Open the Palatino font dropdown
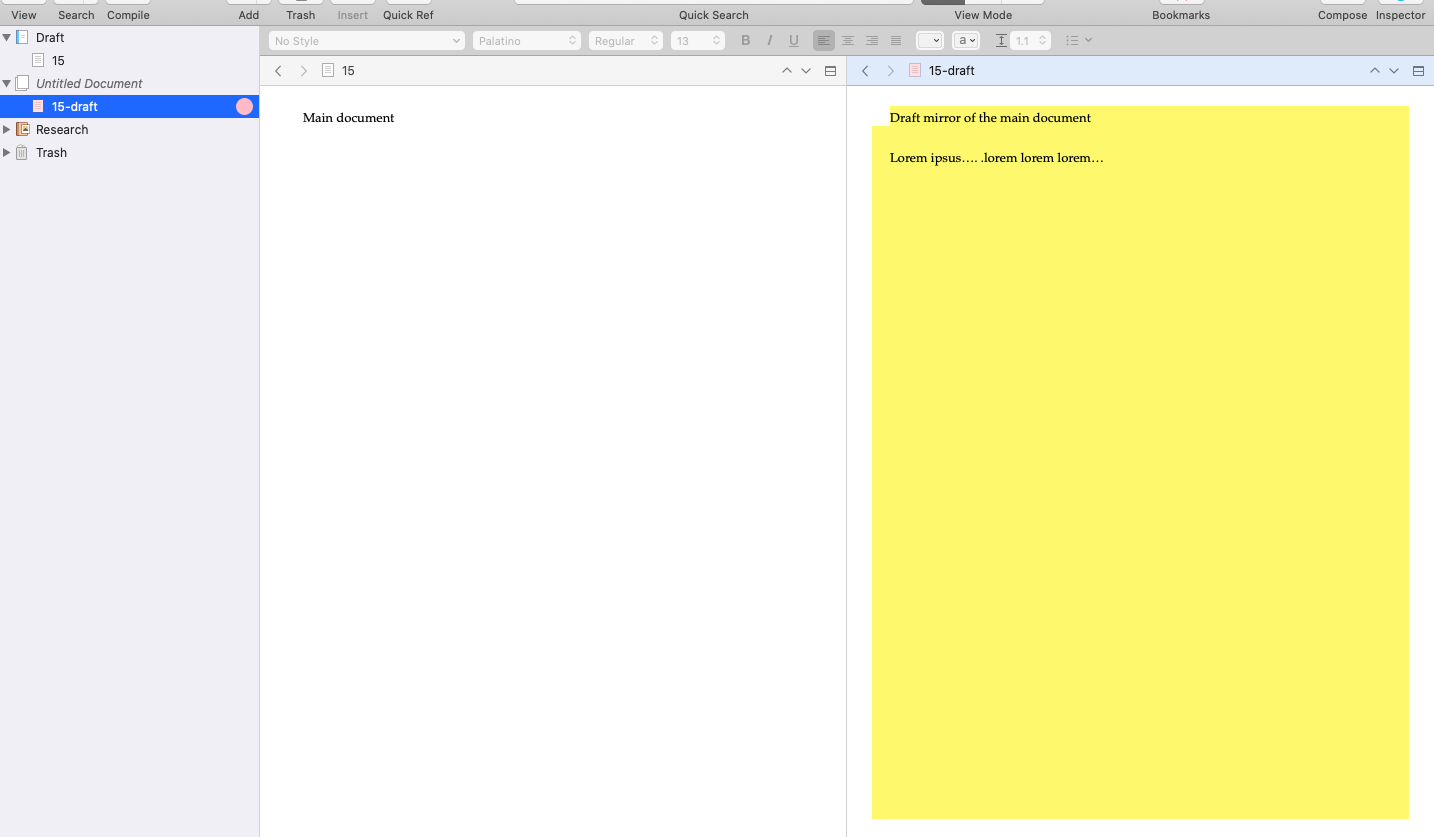 [x=527, y=41]
